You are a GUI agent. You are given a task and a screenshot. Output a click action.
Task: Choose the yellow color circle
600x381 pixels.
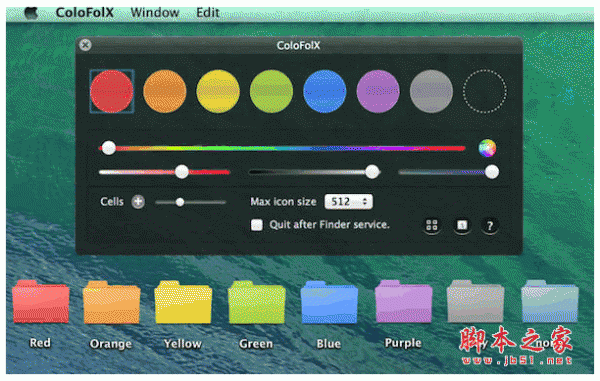(x=218, y=91)
